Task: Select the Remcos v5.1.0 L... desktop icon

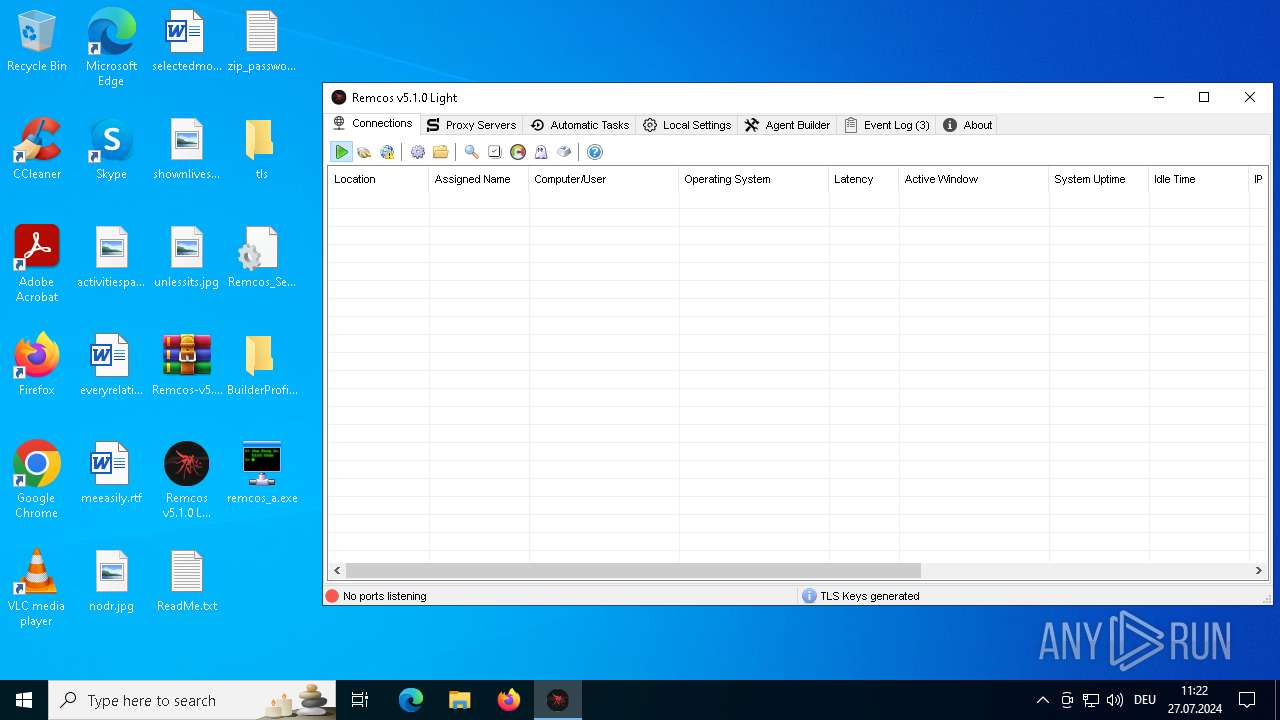Action: coord(187,479)
